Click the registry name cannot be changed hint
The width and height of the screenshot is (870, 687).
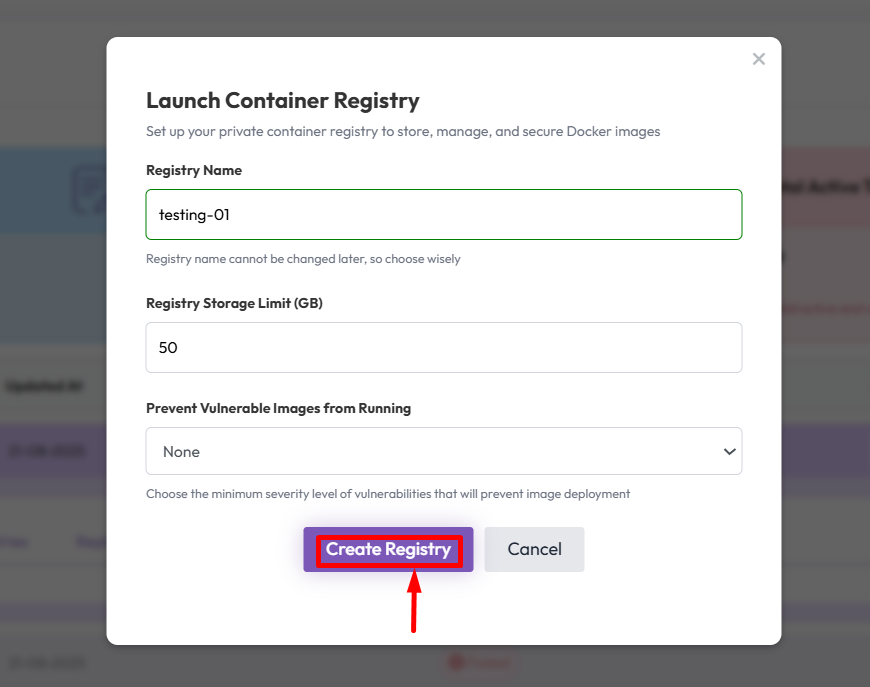[303, 259]
